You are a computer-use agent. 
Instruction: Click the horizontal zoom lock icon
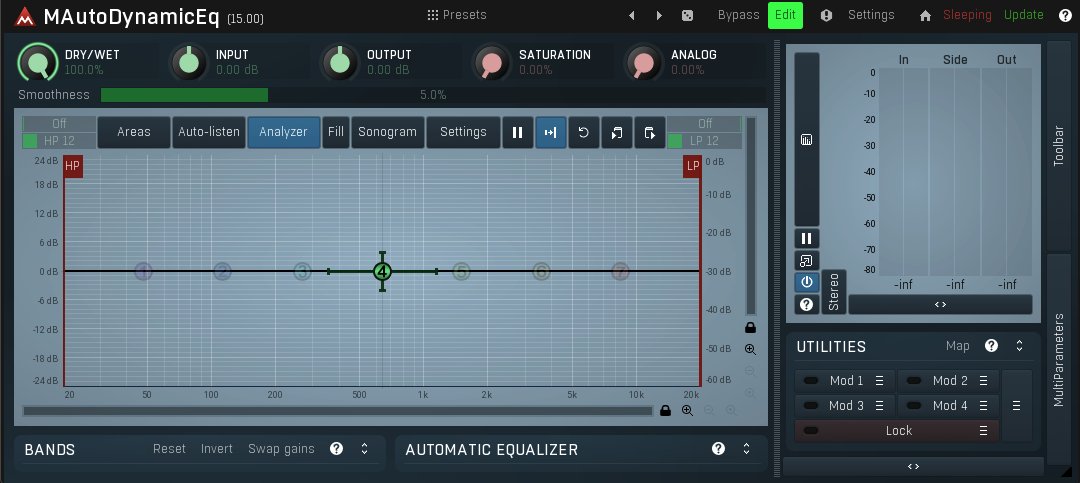[x=665, y=411]
